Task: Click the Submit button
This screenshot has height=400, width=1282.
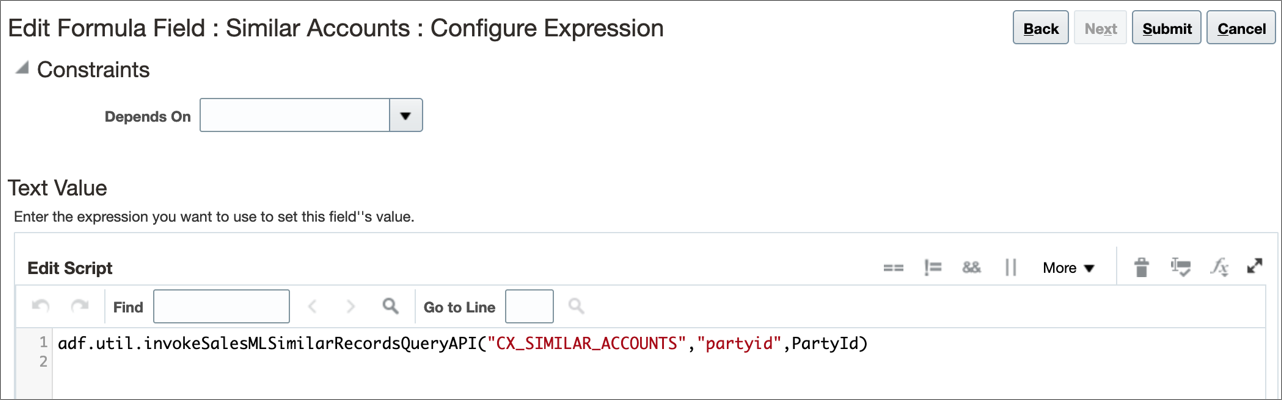Action: click(1167, 28)
